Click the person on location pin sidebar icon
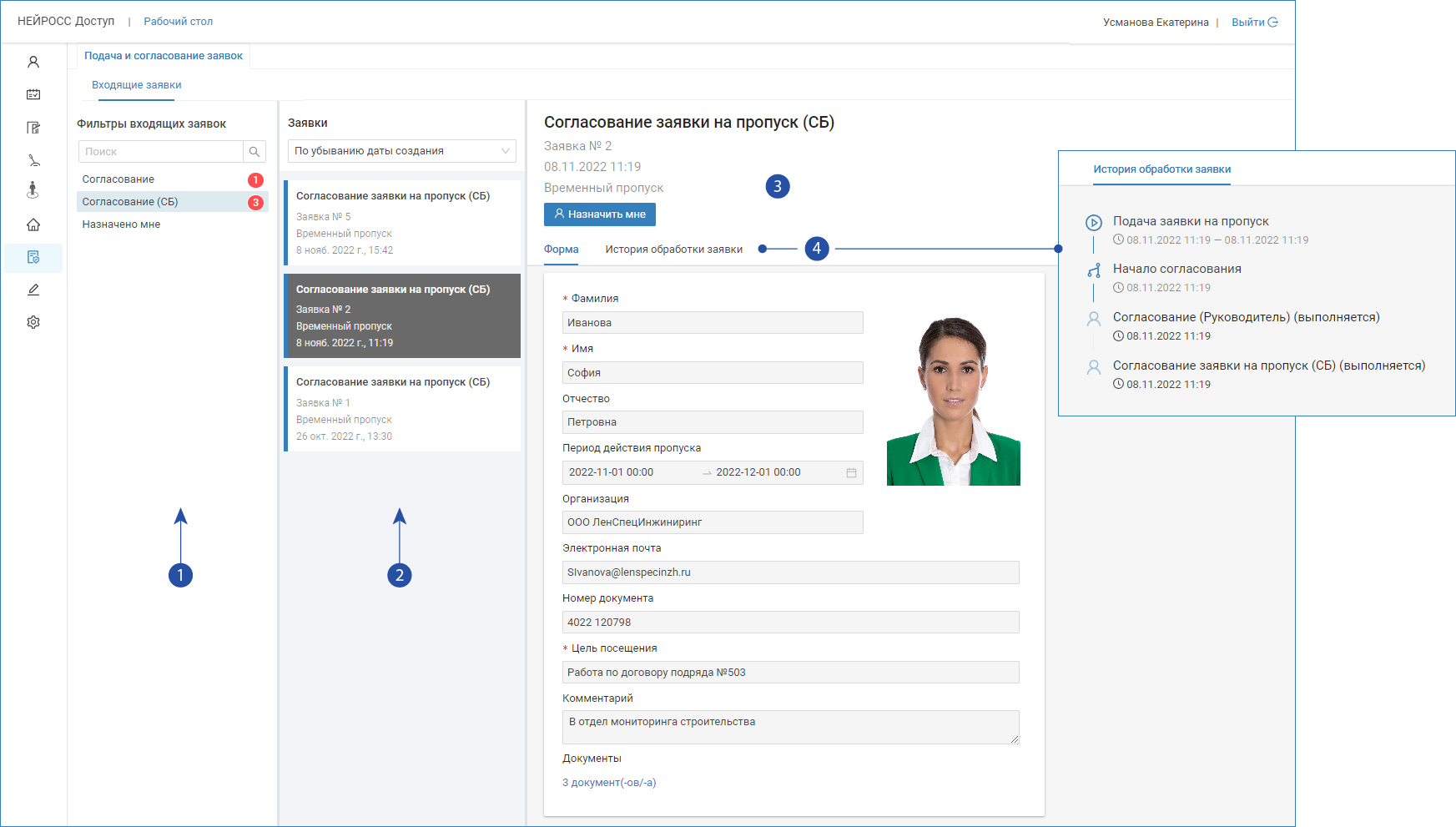The height and width of the screenshot is (827, 1456). (x=33, y=190)
